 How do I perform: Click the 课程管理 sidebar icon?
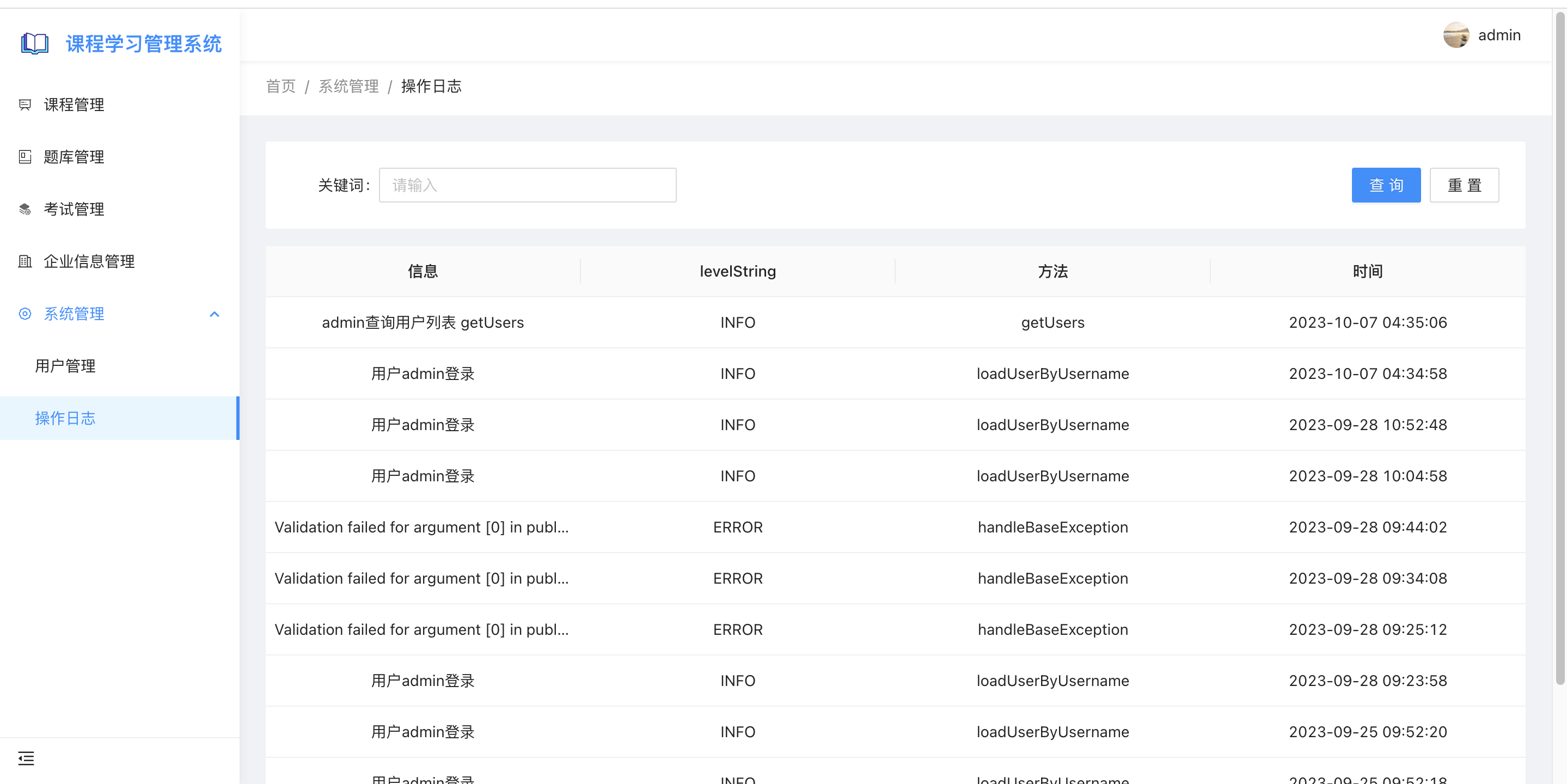25,105
